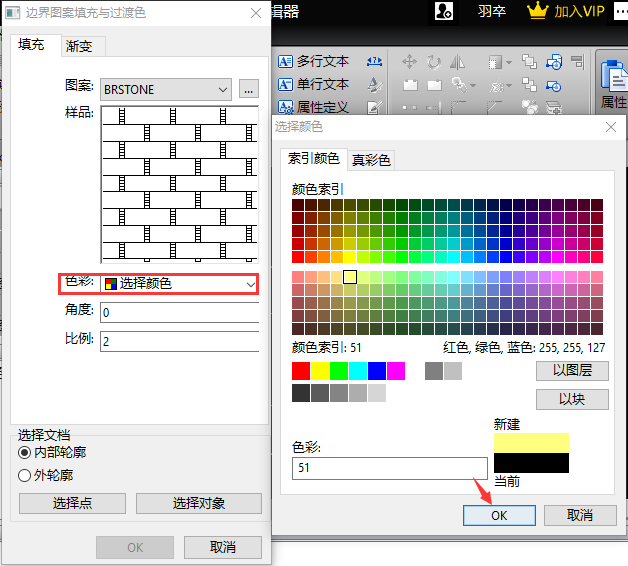Pick the yellow standard color swatch

coord(320,371)
